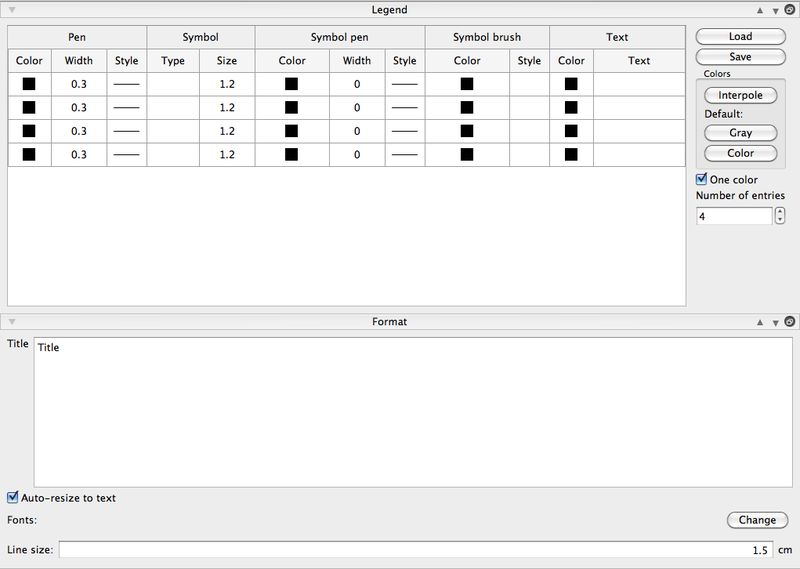Screen dimensions: 800x569
Task: Pick first row Pen color swatch
Action: point(29,84)
